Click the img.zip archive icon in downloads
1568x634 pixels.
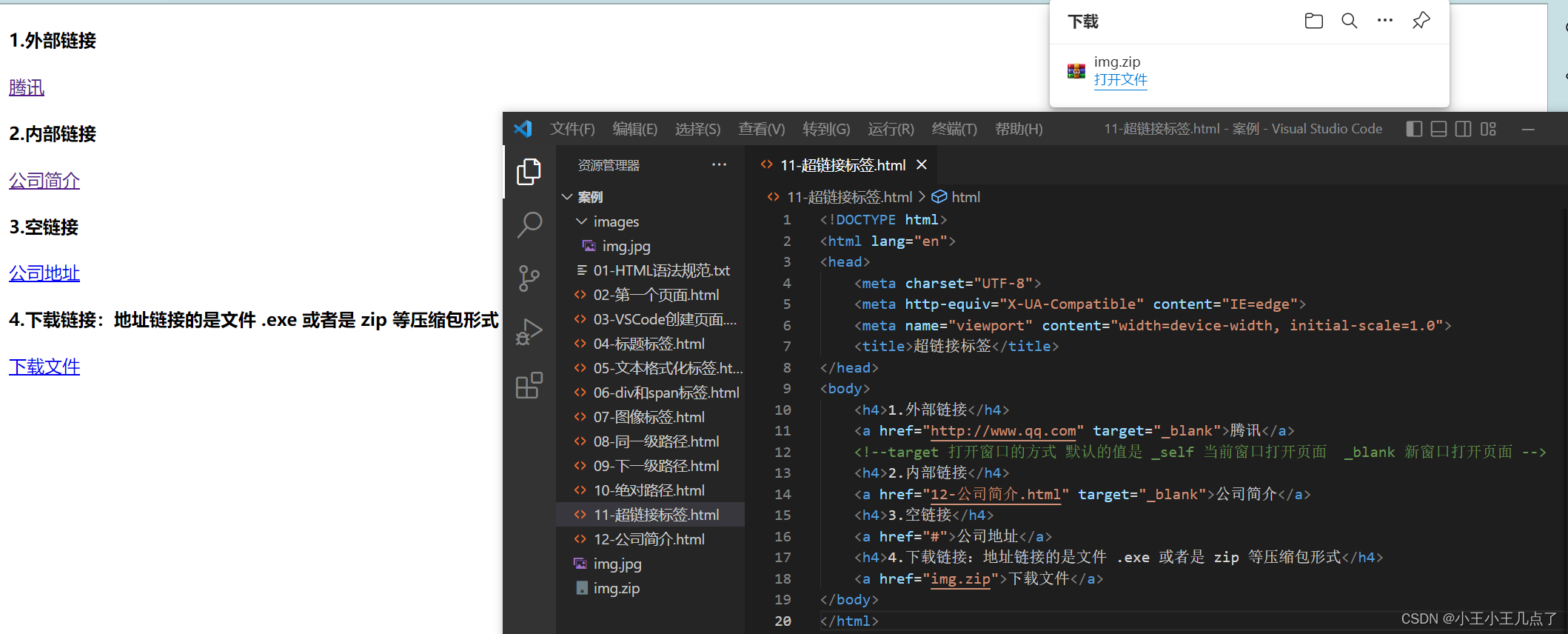[x=1076, y=71]
